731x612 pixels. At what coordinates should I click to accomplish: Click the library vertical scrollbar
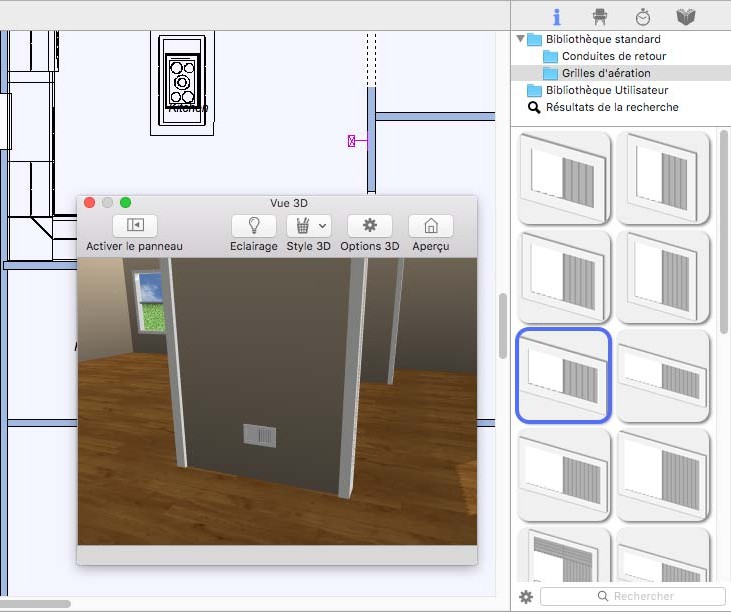724,230
